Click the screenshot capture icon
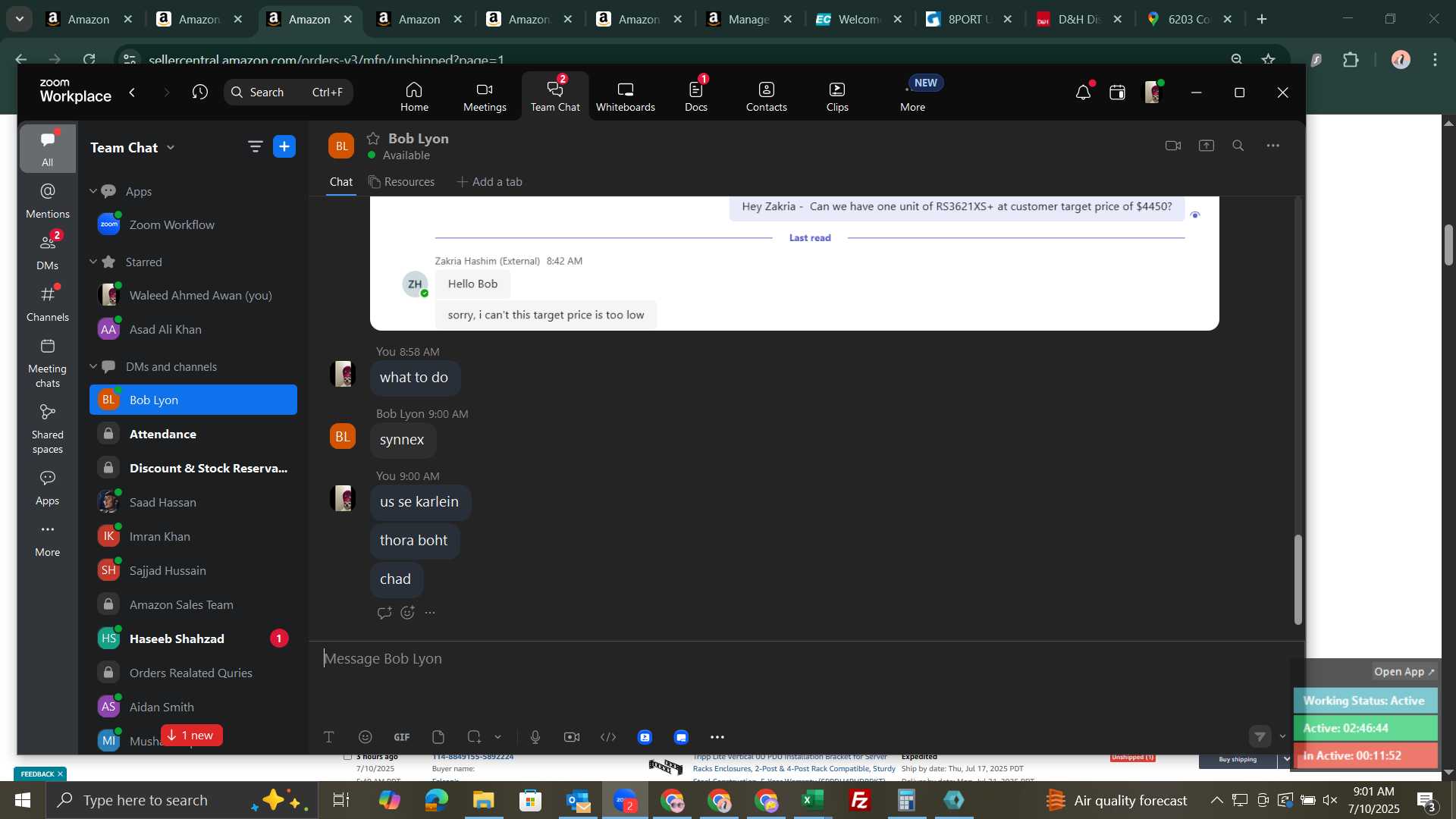Screen dimensions: 1456x819 (x=475, y=737)
